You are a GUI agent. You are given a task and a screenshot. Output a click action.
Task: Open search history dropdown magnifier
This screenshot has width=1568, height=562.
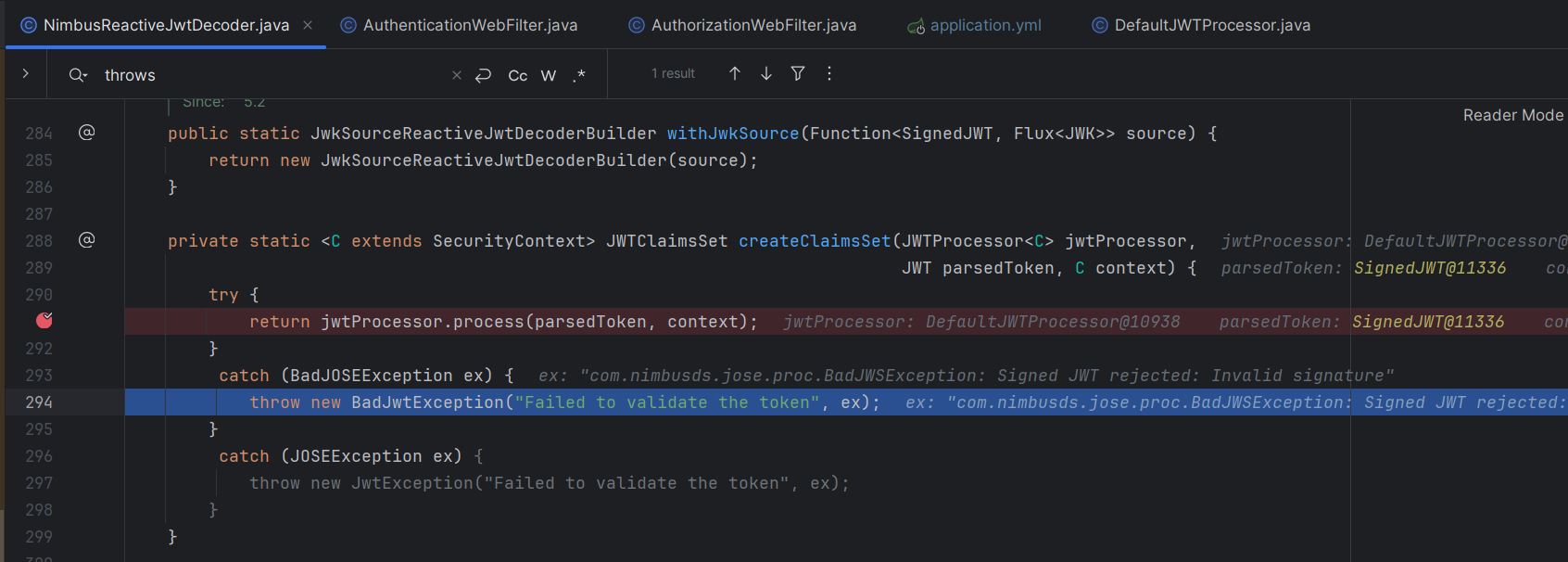(78, 75)
